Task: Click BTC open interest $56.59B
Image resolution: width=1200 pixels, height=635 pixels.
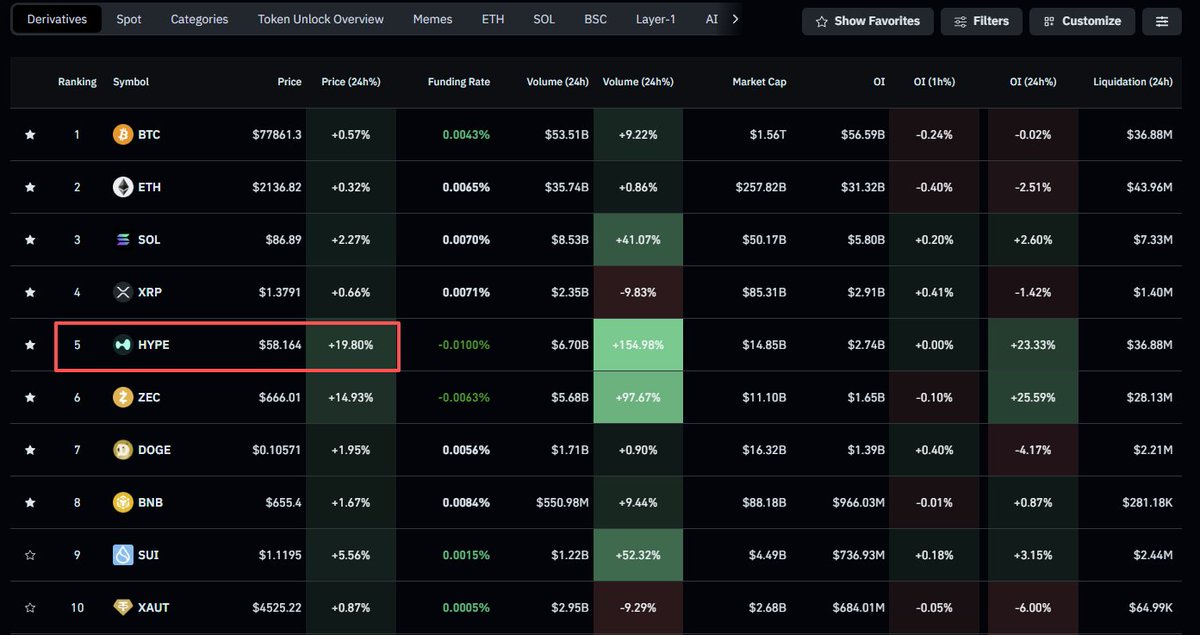Action: point(861,135)
